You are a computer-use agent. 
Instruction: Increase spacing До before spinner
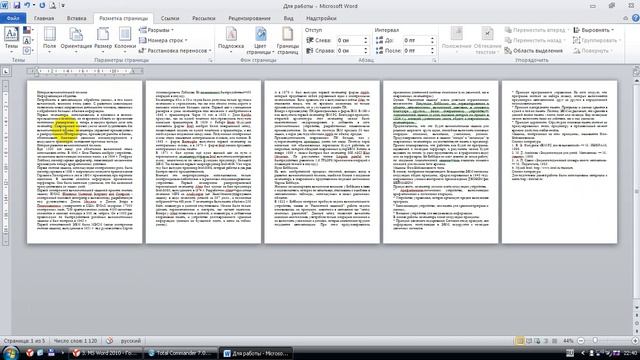tap(432, 38)
